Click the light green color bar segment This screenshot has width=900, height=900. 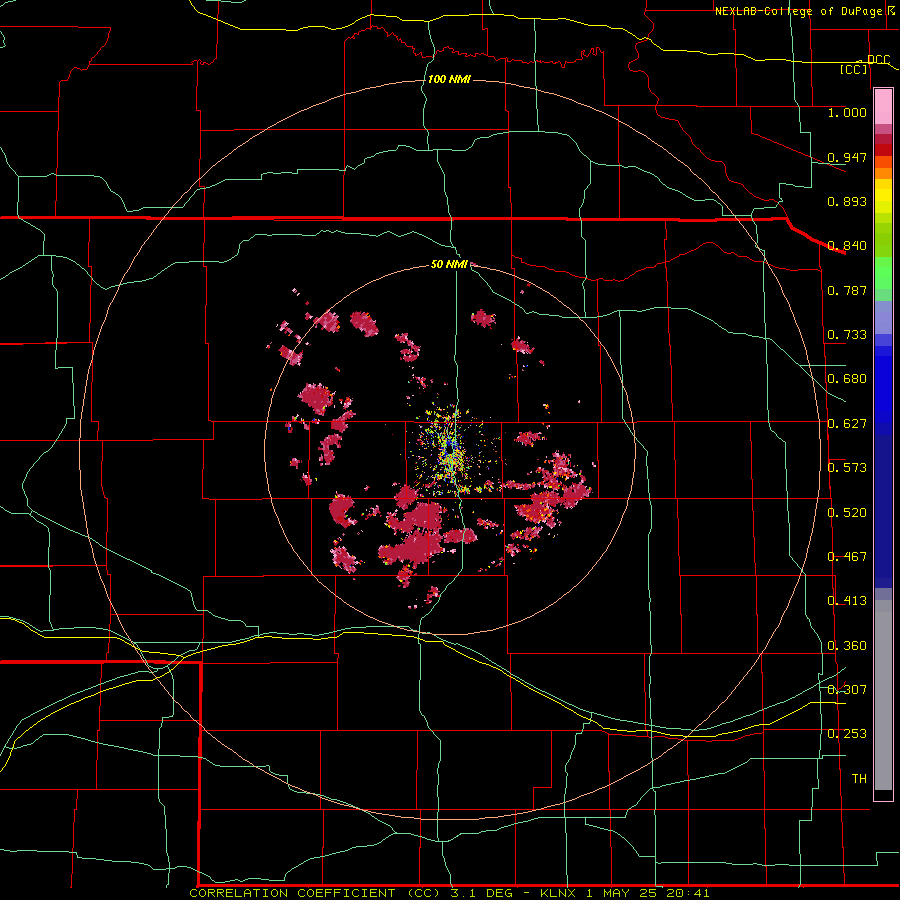pyautogui.click(x=883, y=273)
